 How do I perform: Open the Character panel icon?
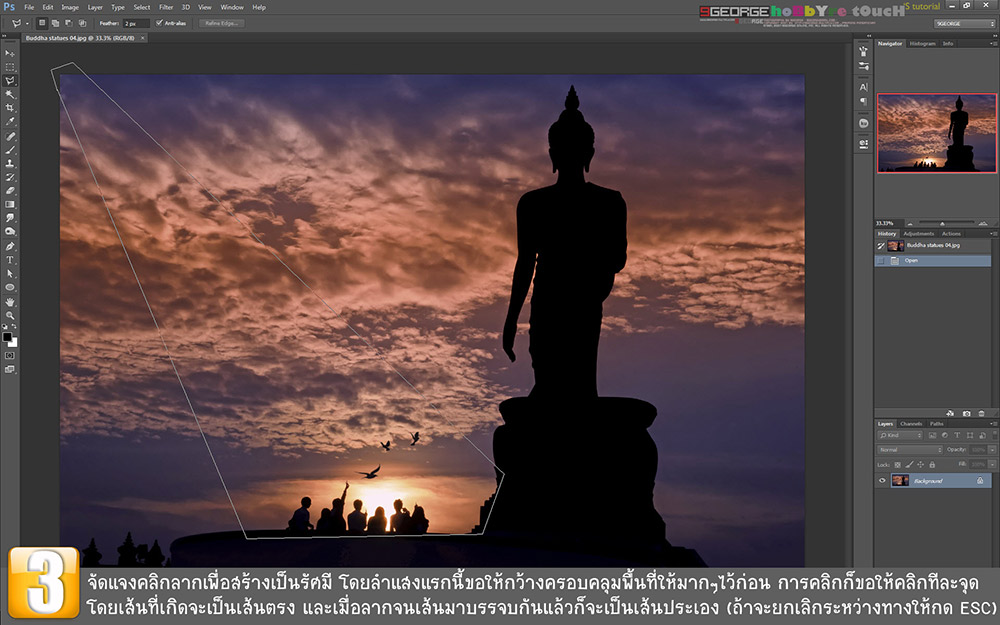864,87
